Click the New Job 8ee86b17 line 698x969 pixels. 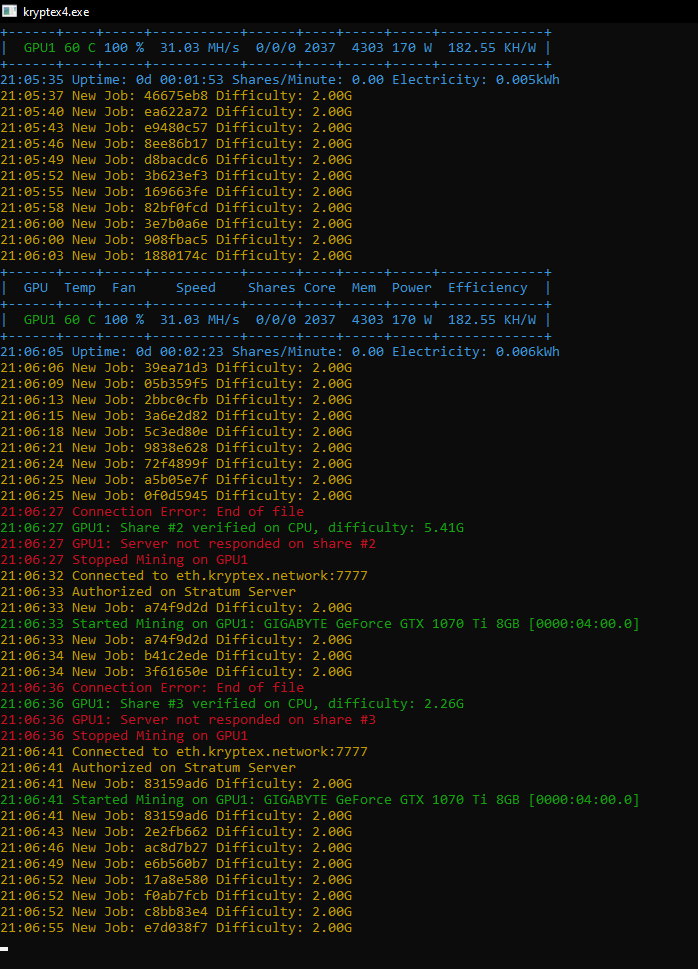(176, 144)
